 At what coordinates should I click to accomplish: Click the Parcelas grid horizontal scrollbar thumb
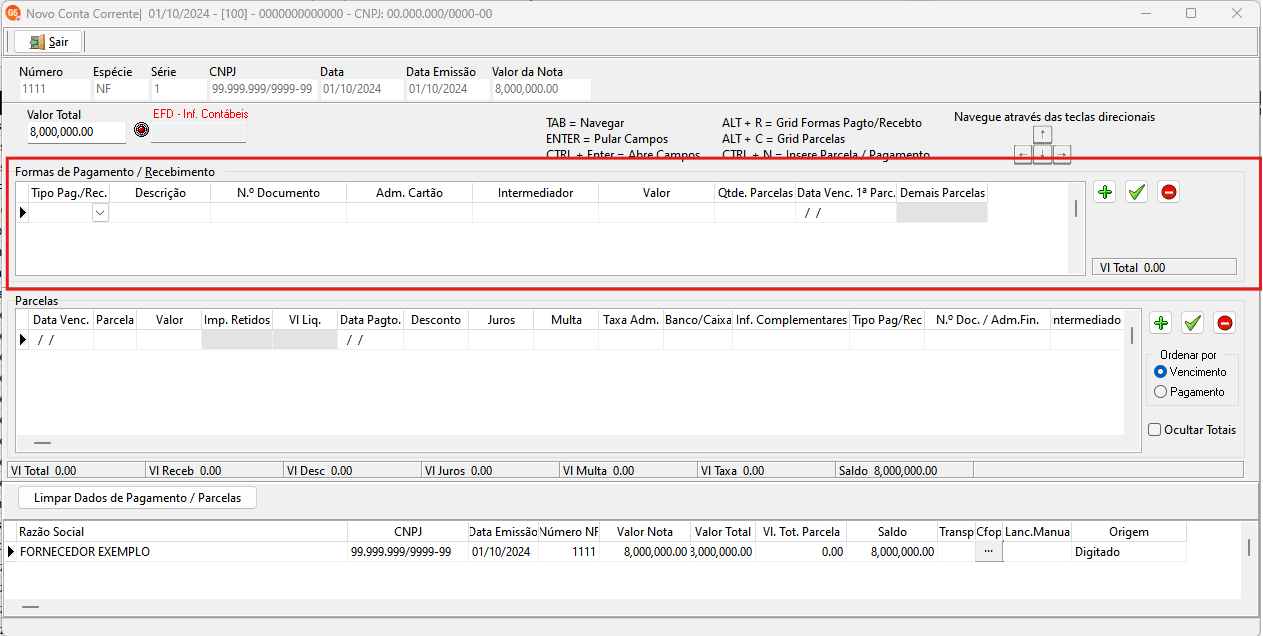tap(42, 442)
